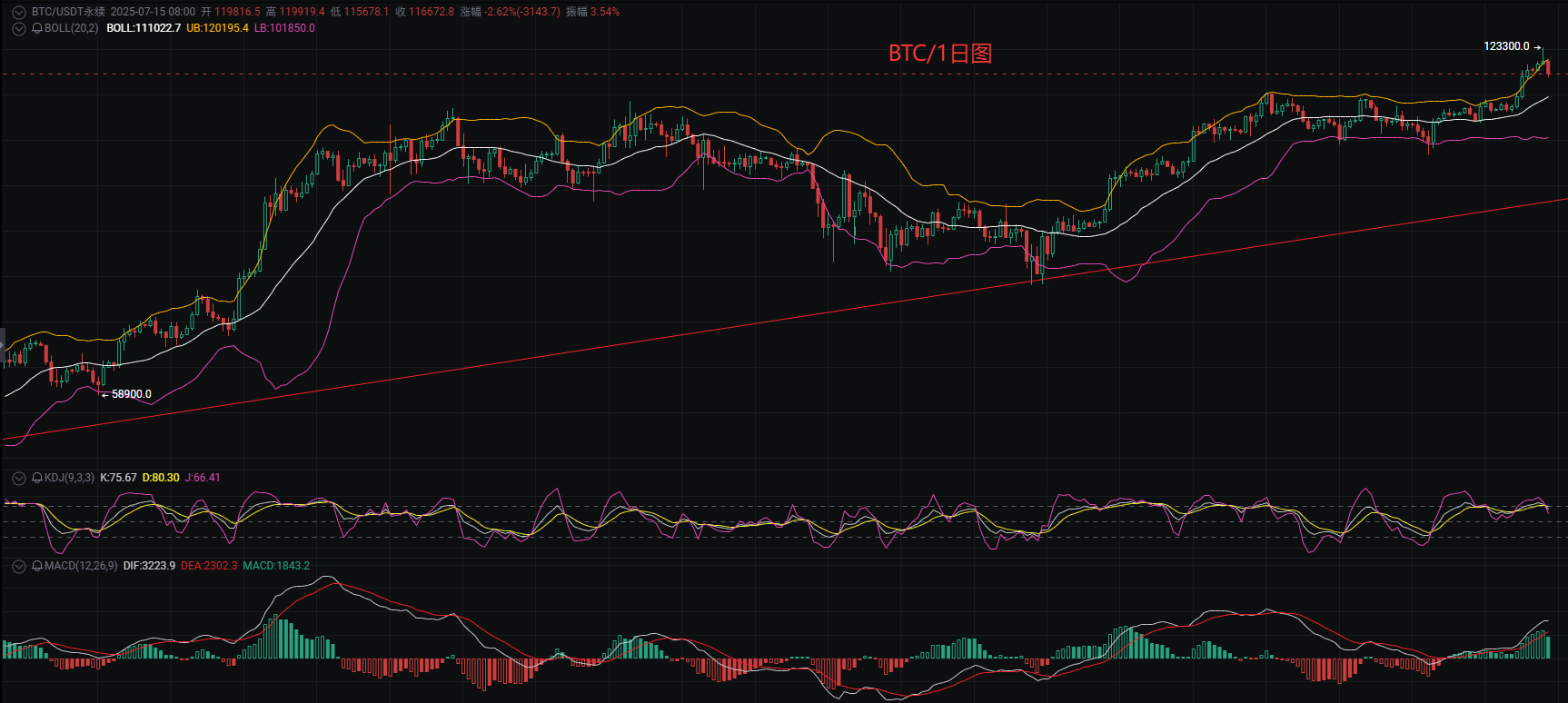Click the 58900.0 low price marker
Image resolution: width=1568 pixels, height=703 pixels.
pos(132,394)
